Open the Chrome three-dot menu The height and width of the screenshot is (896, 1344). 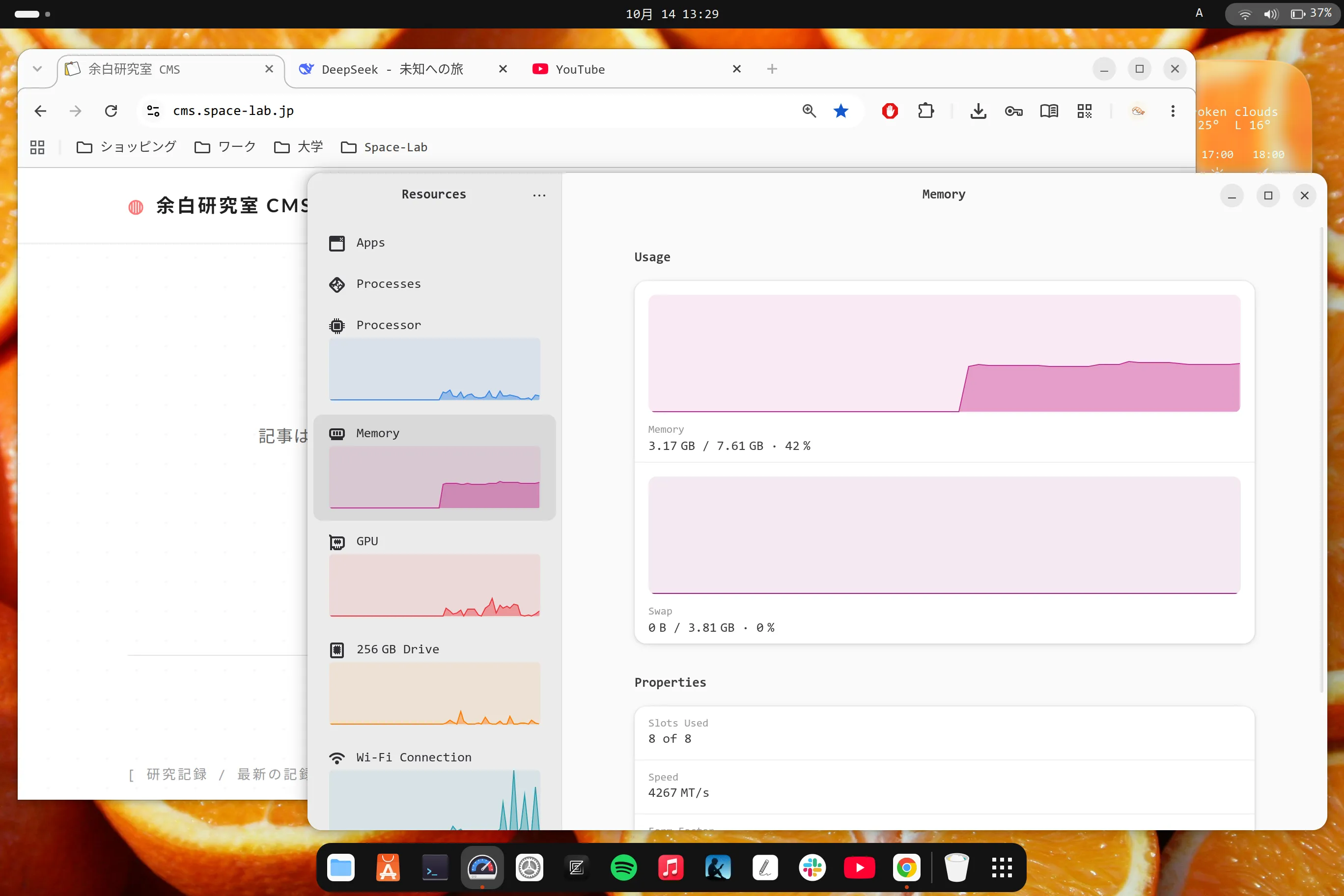[x=1173, y=111]
